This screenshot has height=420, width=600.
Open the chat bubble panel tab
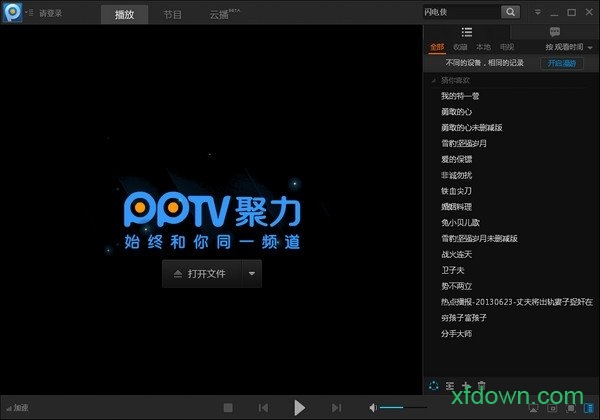[x=554, y=32]
